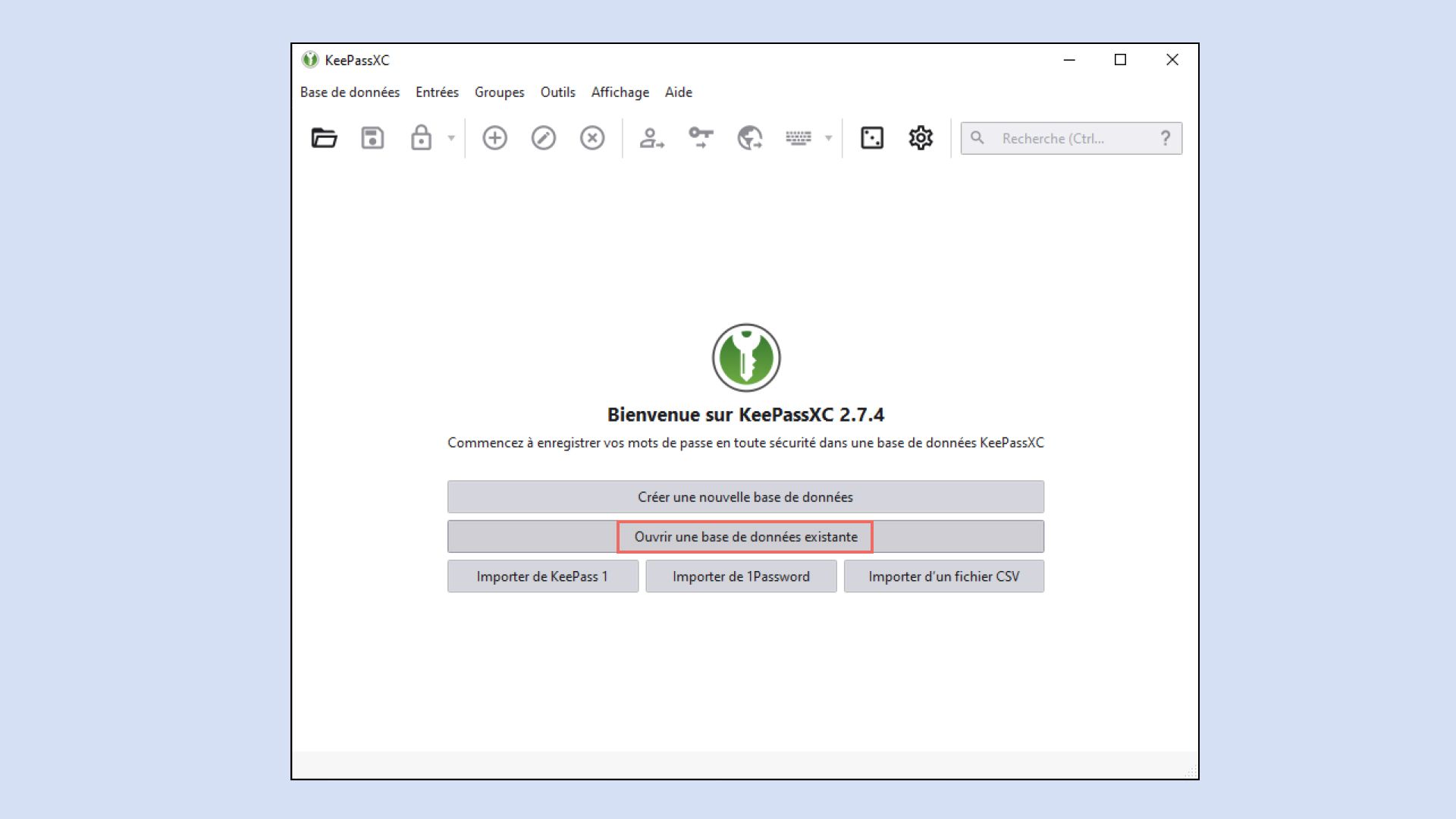Edit an entry using the pencil icon
The width and height of the screenshot is (1456, 819).
tap(544, 138)
